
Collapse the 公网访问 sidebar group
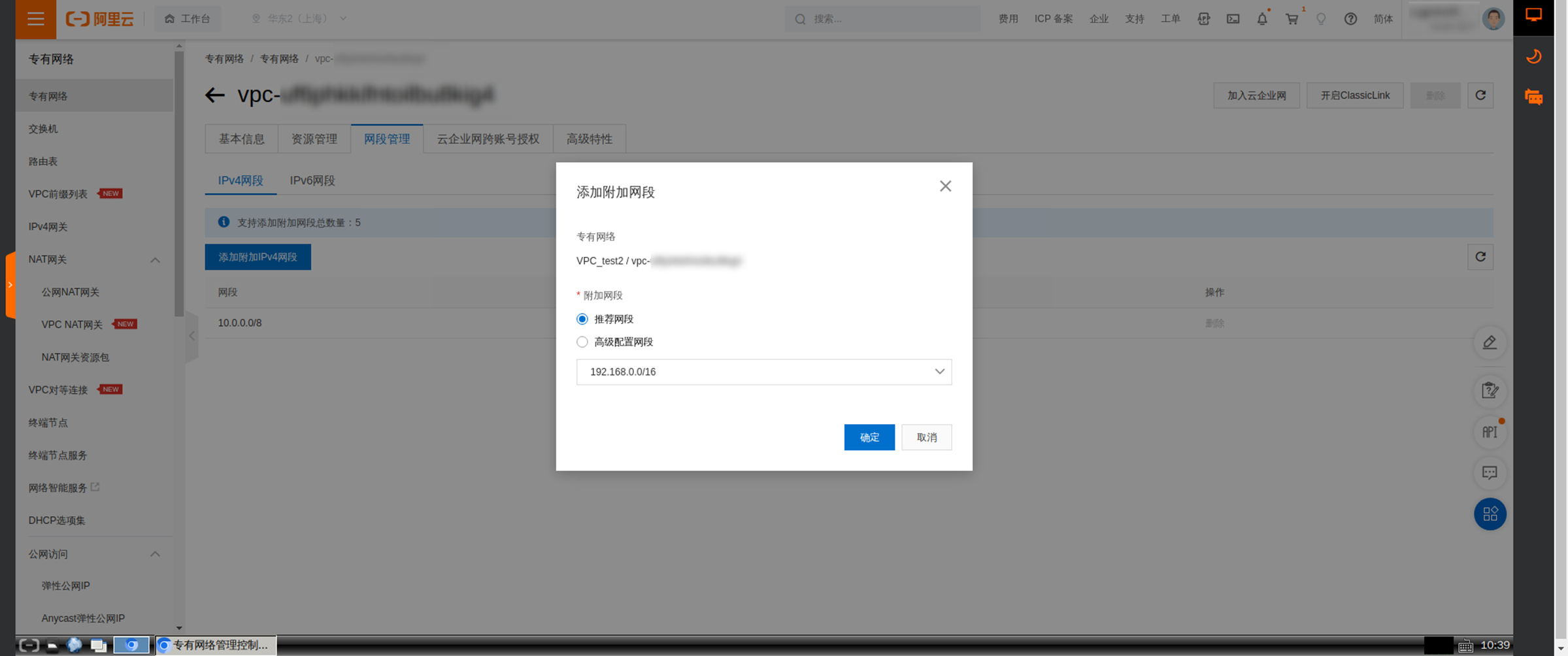[x=155, y=553]
